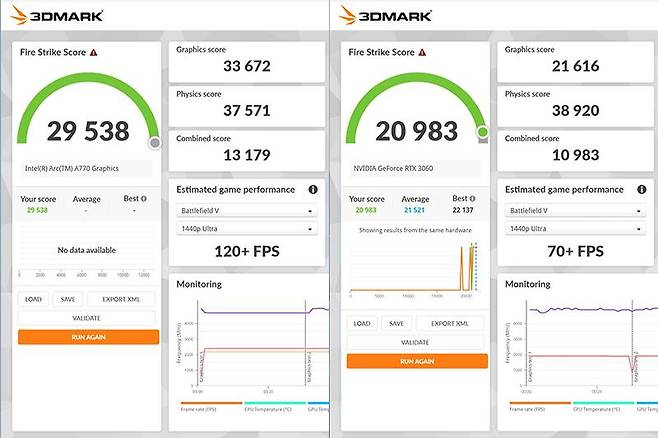Click the LOAD button under No data available
The width and height of the screenshot is (658, 438).
(x=33, y=299)
